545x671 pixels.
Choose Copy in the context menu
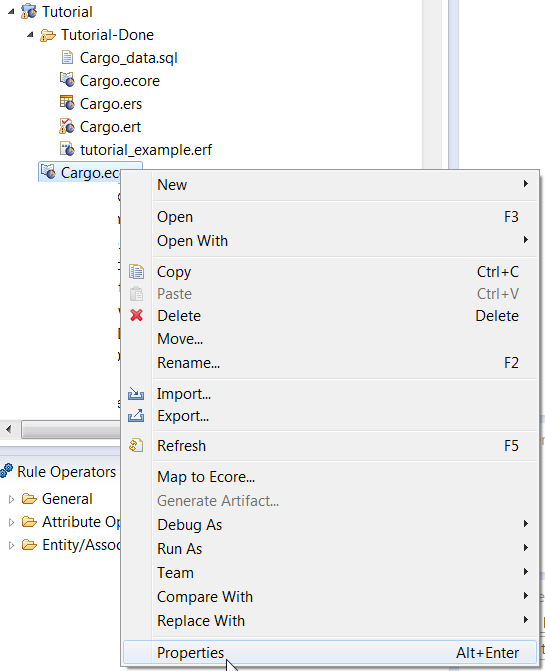pos(329,272)
